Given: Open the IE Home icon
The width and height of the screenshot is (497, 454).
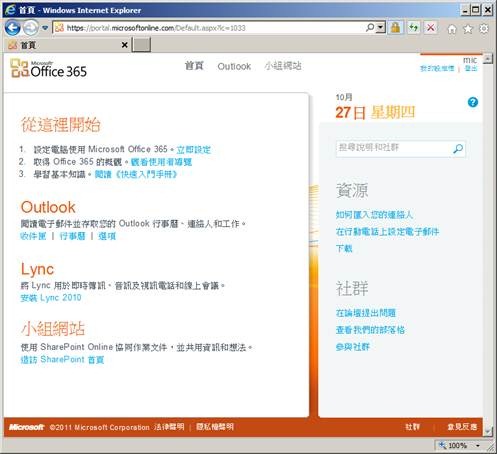Looking at the screenshot, I should click(452, 29).
